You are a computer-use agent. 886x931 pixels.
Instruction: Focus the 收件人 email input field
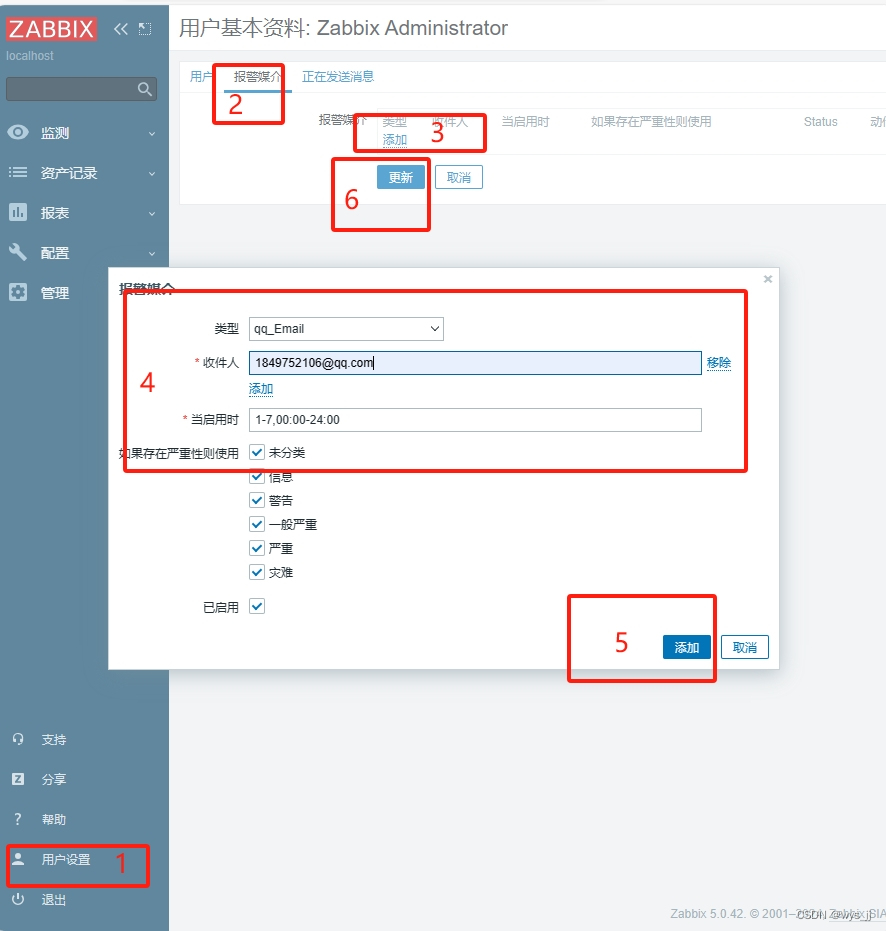[x=475, y=363]
